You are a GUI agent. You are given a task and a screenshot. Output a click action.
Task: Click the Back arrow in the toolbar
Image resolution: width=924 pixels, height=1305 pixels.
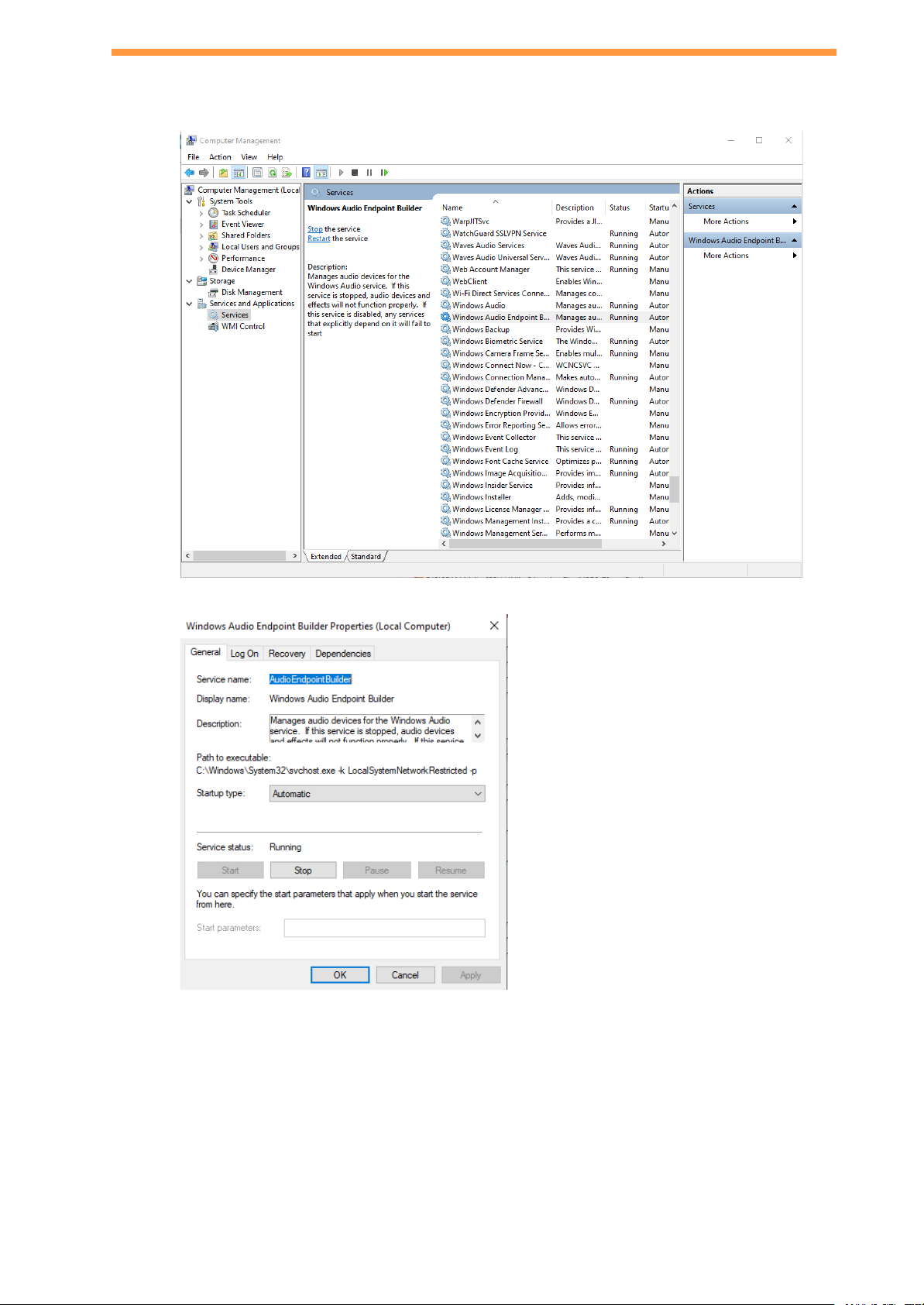click(190, 173)
